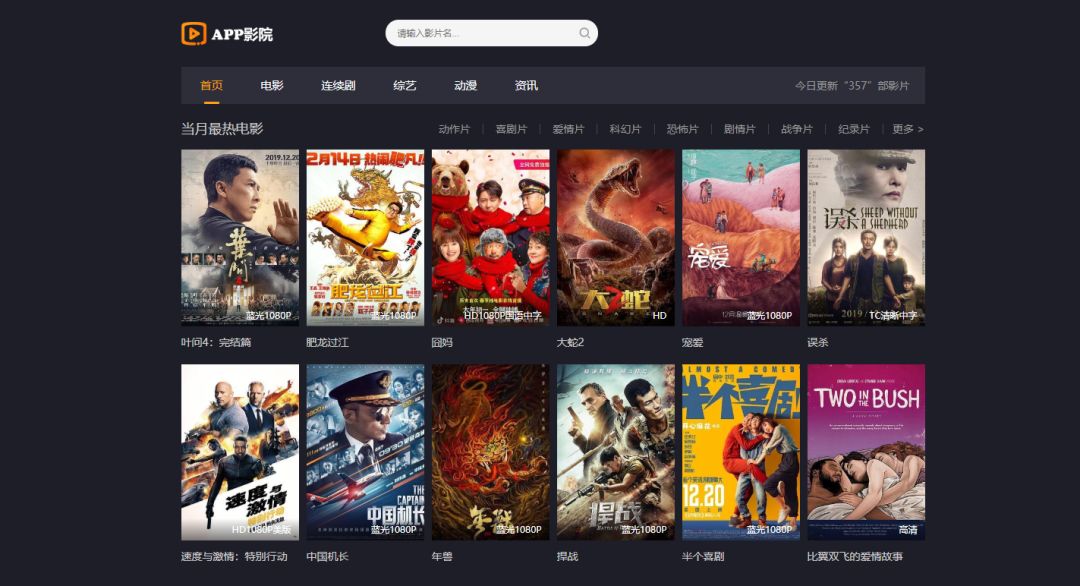Click the HD badge on 大蛇2 poster

click(660, 315)
